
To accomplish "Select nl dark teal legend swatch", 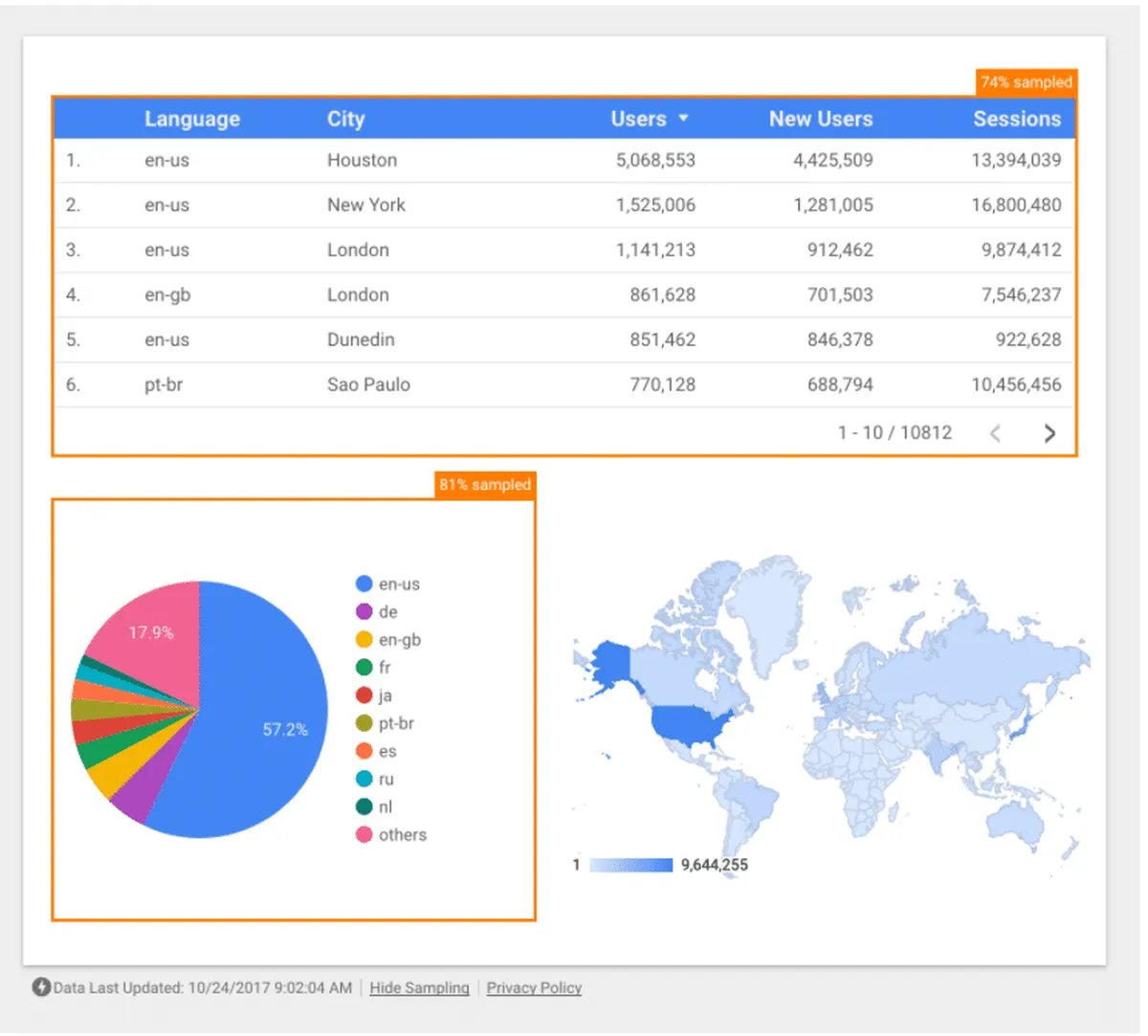I will (364, 806).
